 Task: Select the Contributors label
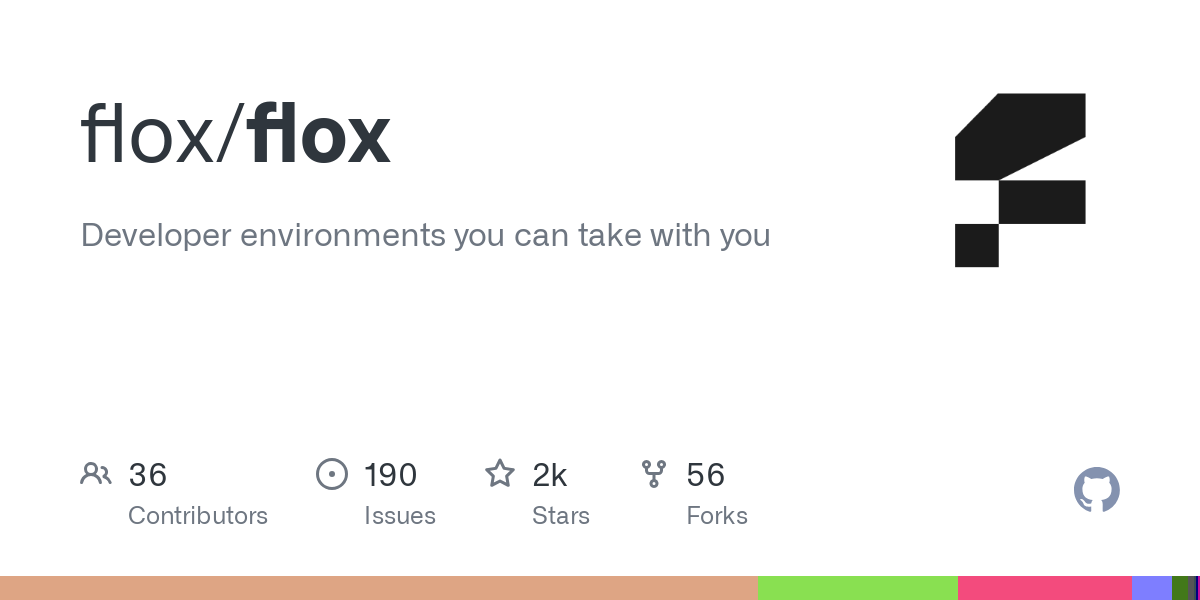pyautogui.click(x=198, y=516)
